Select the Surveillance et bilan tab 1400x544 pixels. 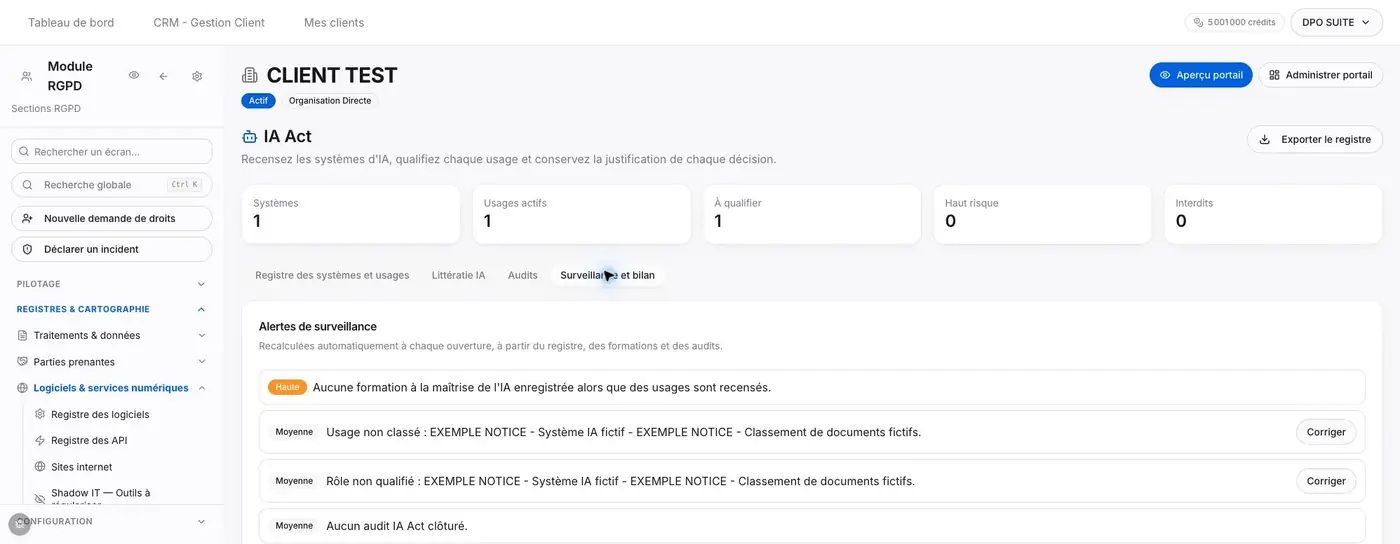(x=607, y=275)
